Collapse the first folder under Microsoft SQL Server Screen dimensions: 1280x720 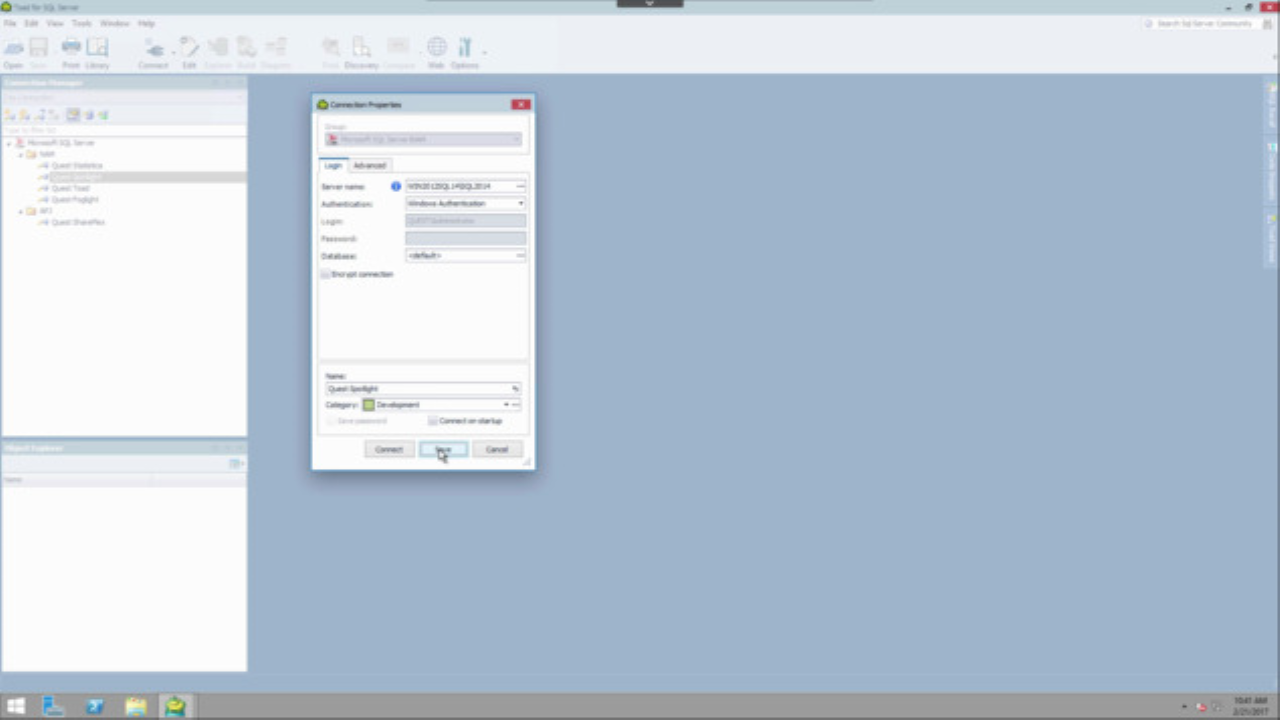point(20,155)
